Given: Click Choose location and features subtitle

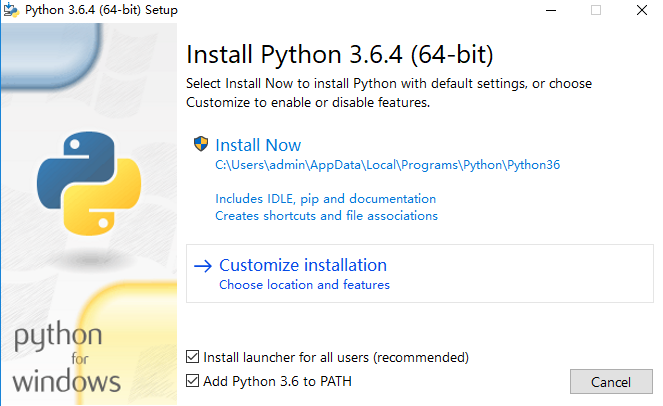Looking at the screenshot, I should (304, 285).
